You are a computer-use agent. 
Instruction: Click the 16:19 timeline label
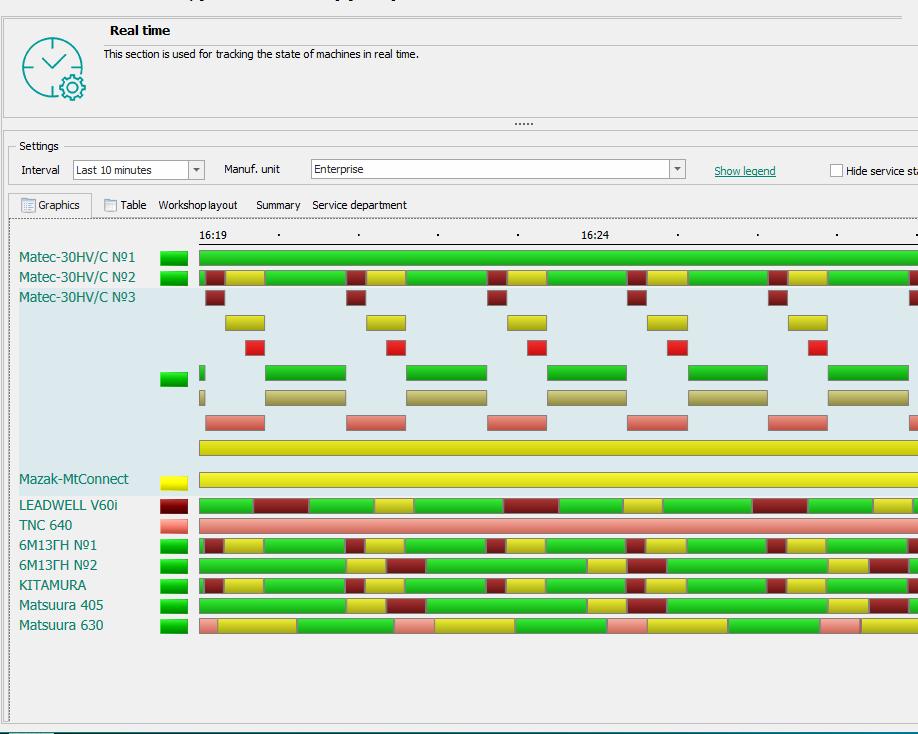[213, 235]
